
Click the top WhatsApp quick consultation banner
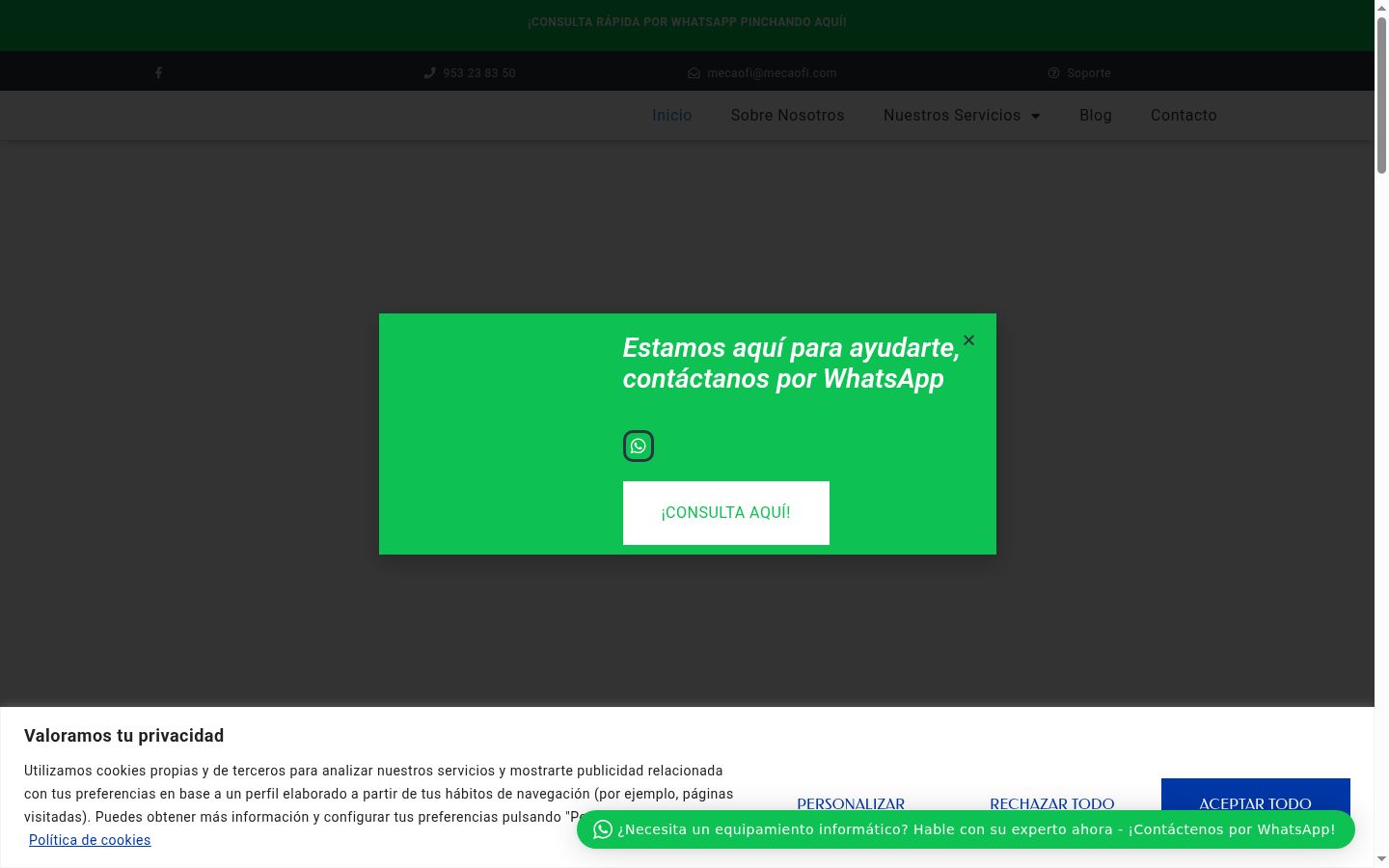click(x=687, y=22)
